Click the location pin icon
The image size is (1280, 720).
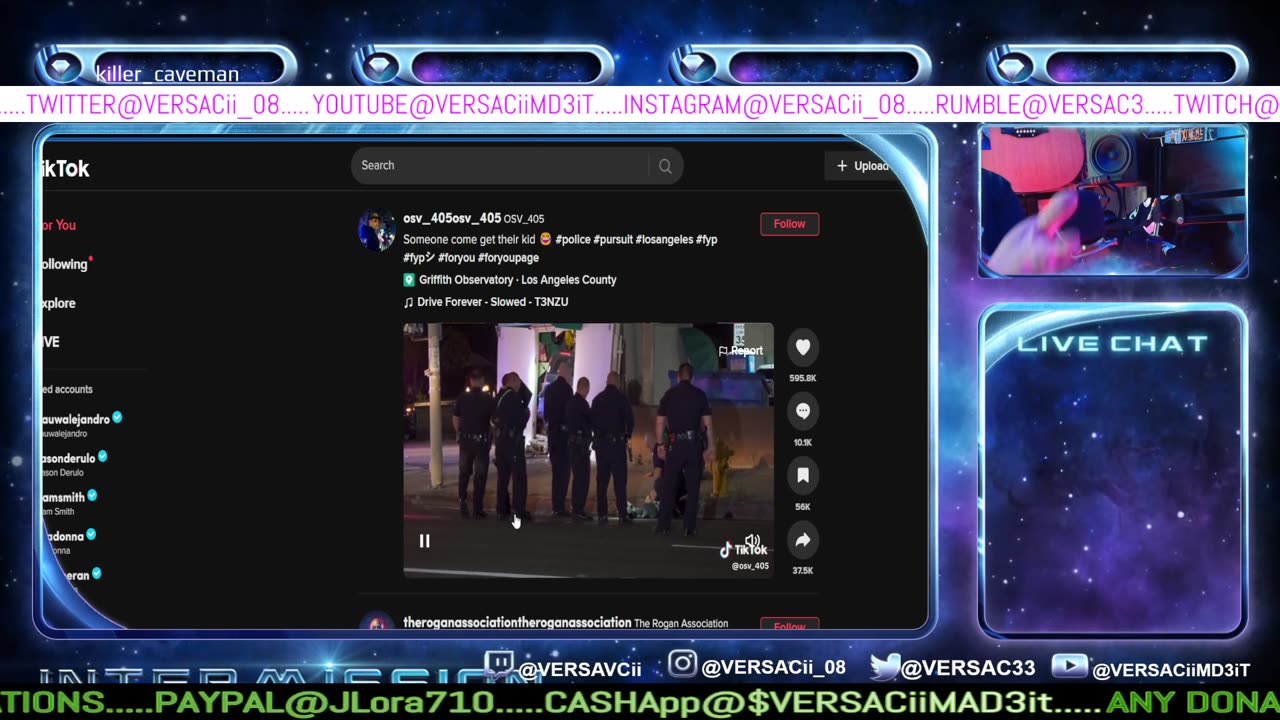click(x=408, y=280)
